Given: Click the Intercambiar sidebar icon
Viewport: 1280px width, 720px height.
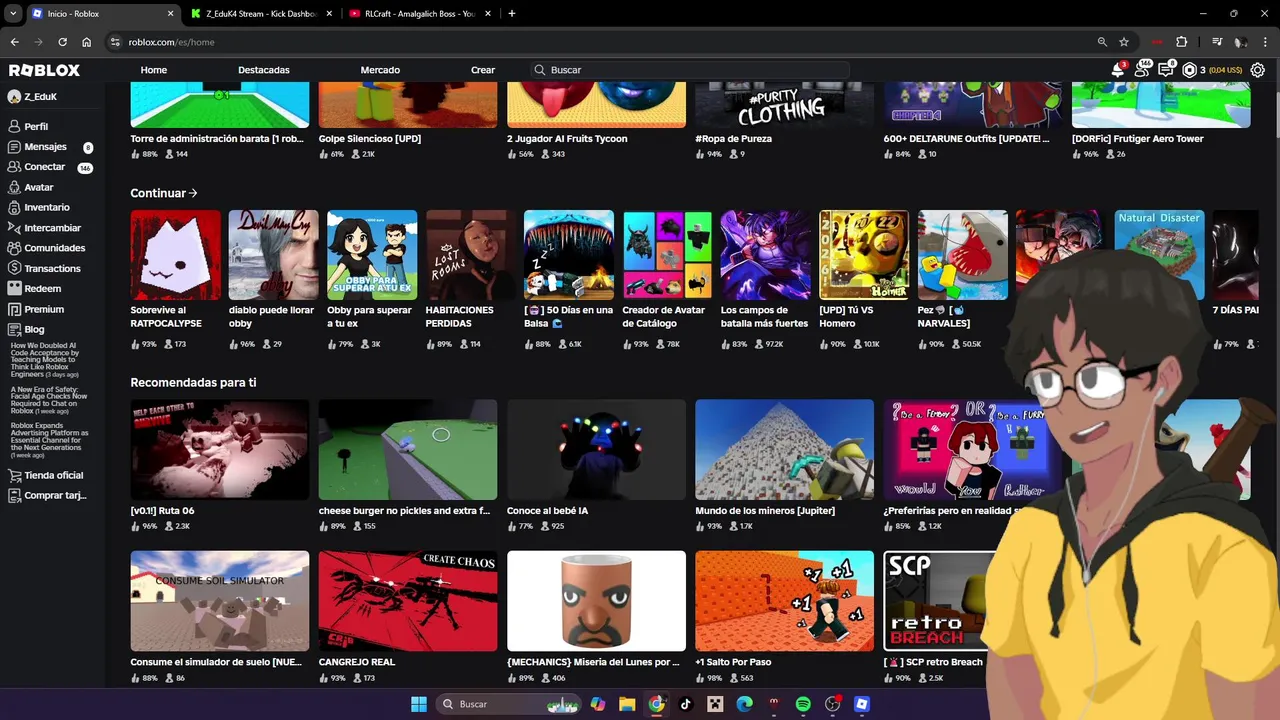Looking at the screenshot, I should [14, 228].
